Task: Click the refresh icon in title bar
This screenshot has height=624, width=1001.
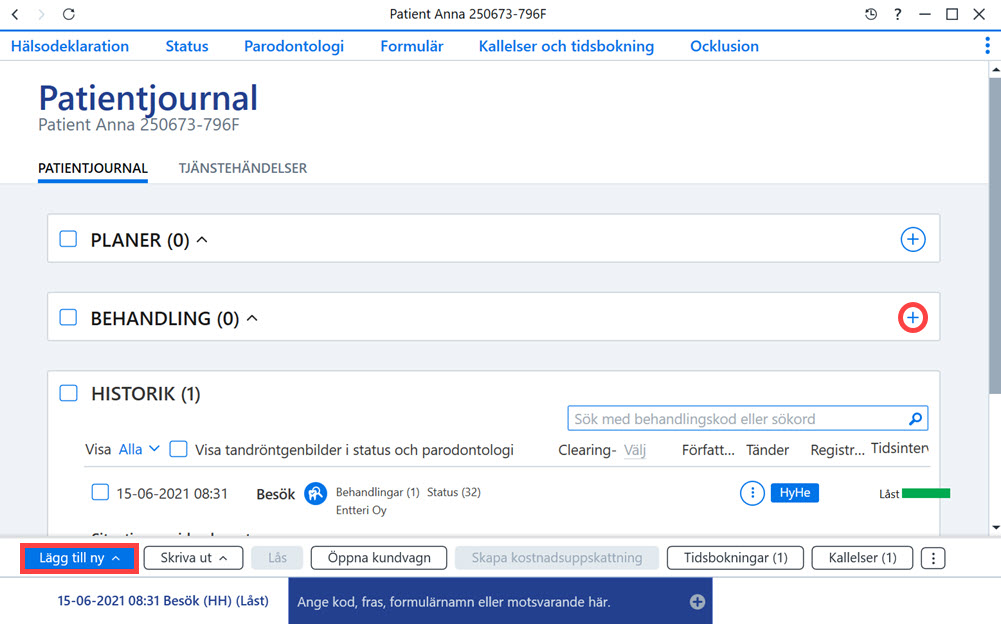Action: point(69,14)
